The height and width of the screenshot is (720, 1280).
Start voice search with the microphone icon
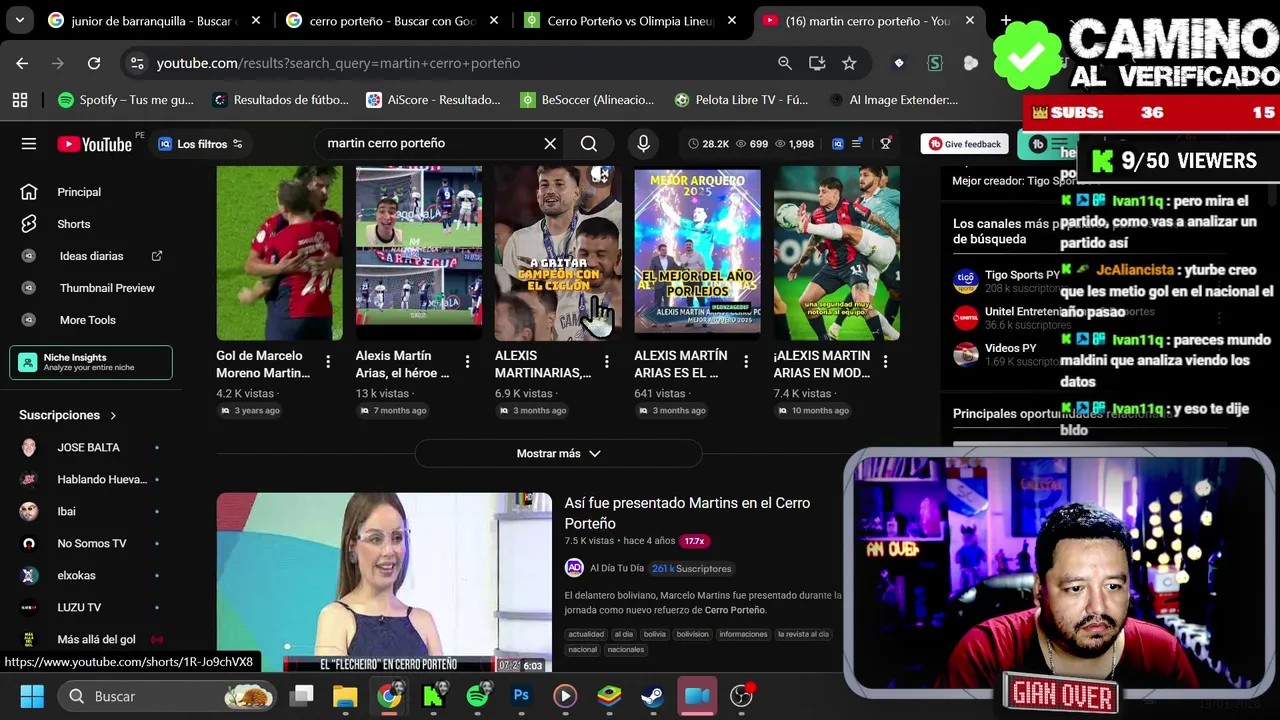tap(643, 144)
